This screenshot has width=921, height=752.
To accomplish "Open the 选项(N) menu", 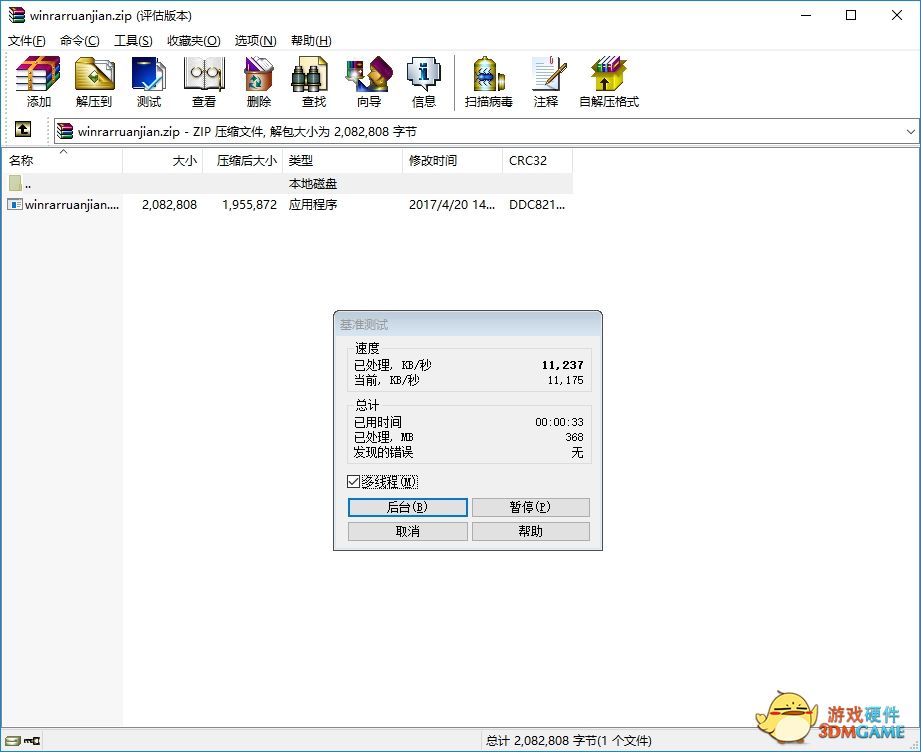I will coord(256,41).
